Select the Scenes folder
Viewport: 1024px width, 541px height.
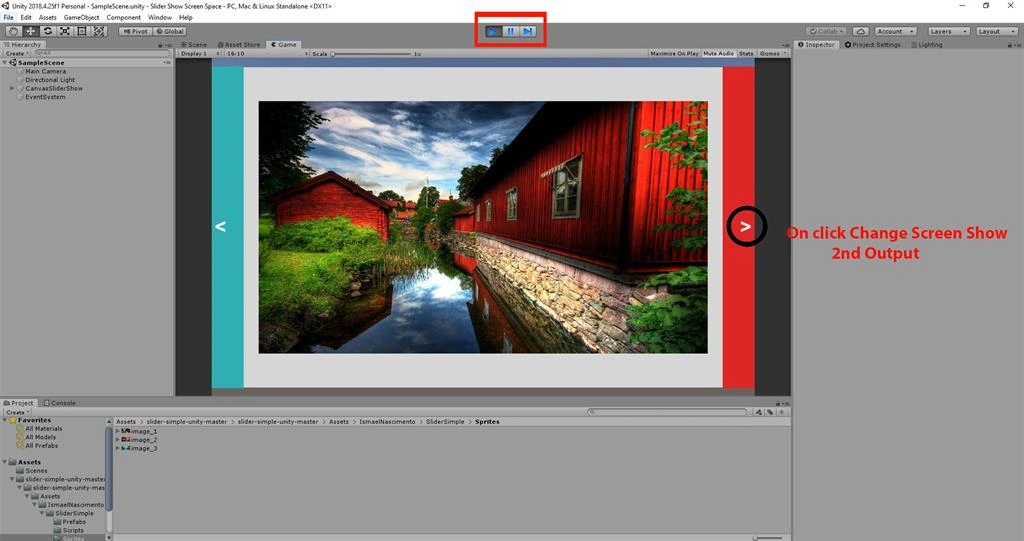[x=36, y=470]
